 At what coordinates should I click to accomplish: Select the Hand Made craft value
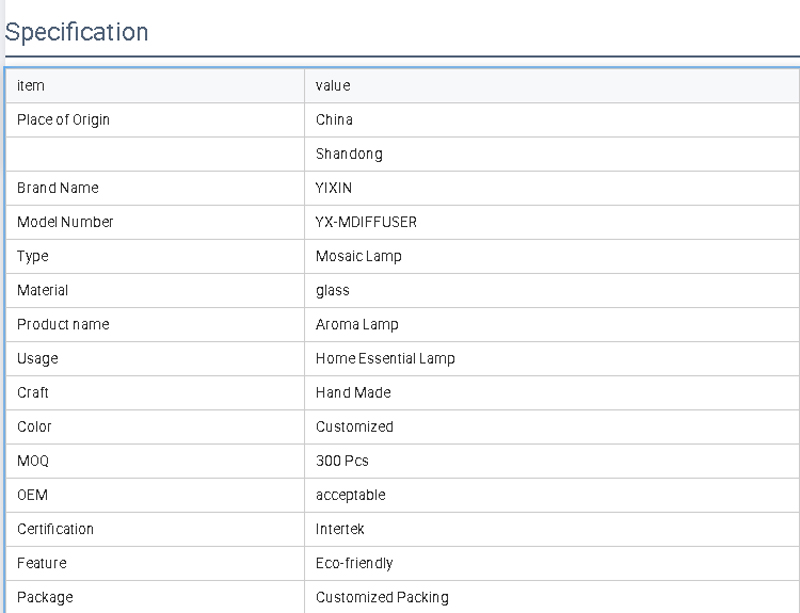coord(353,393)
